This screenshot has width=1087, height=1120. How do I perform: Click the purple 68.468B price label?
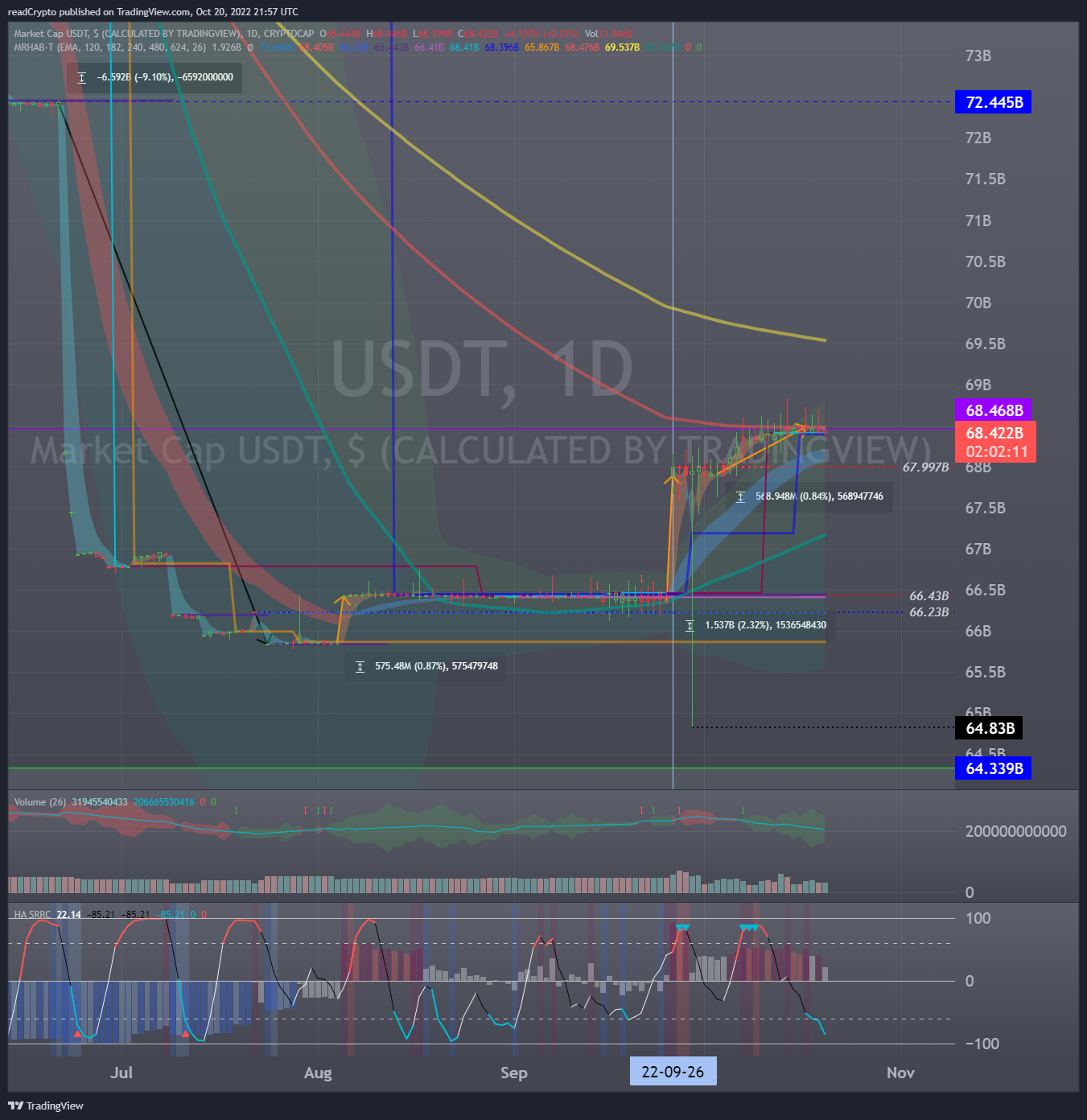tap(994, 410)
